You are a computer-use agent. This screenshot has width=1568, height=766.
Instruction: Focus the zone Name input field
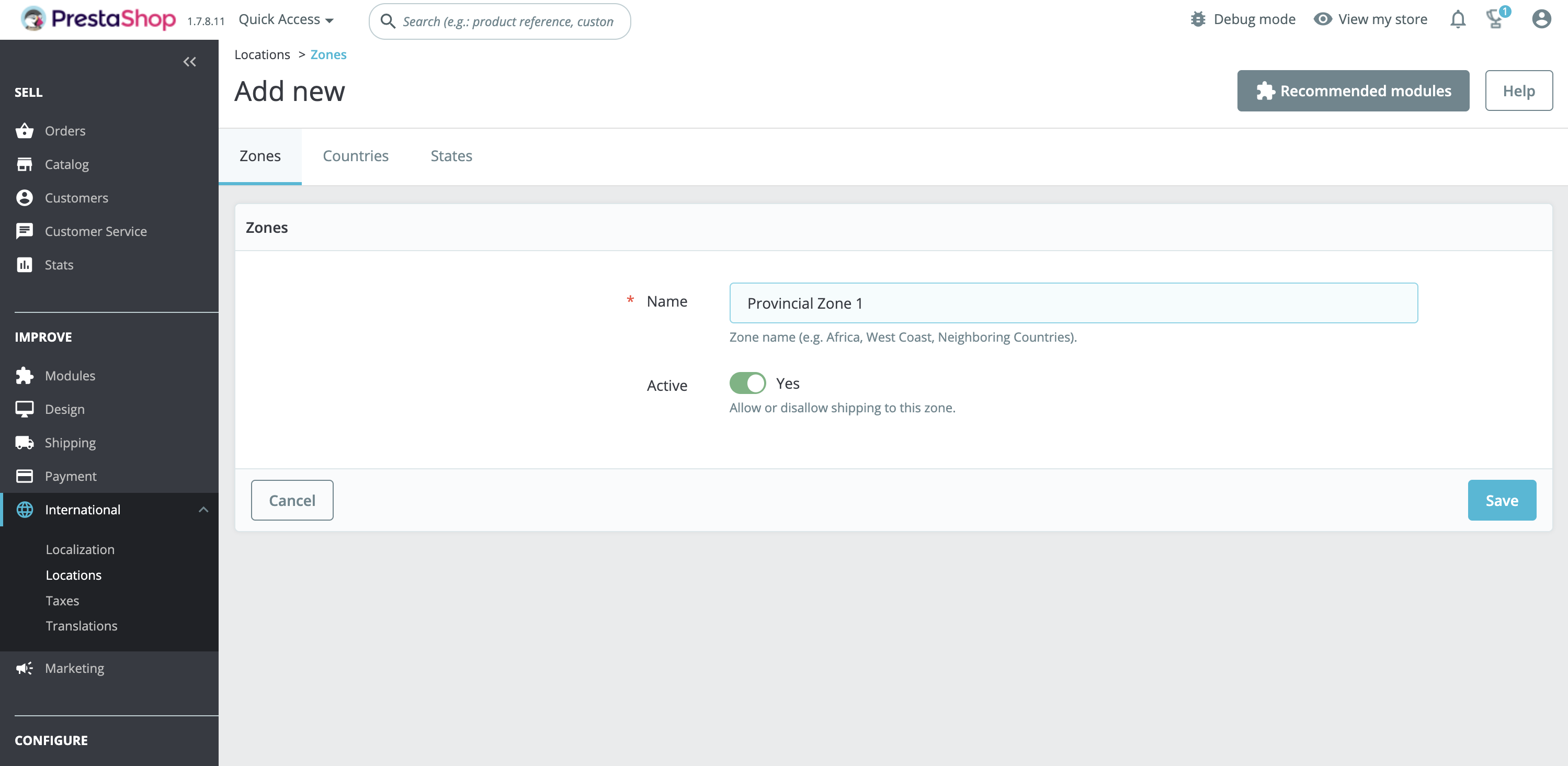(x=1073, y=302)
